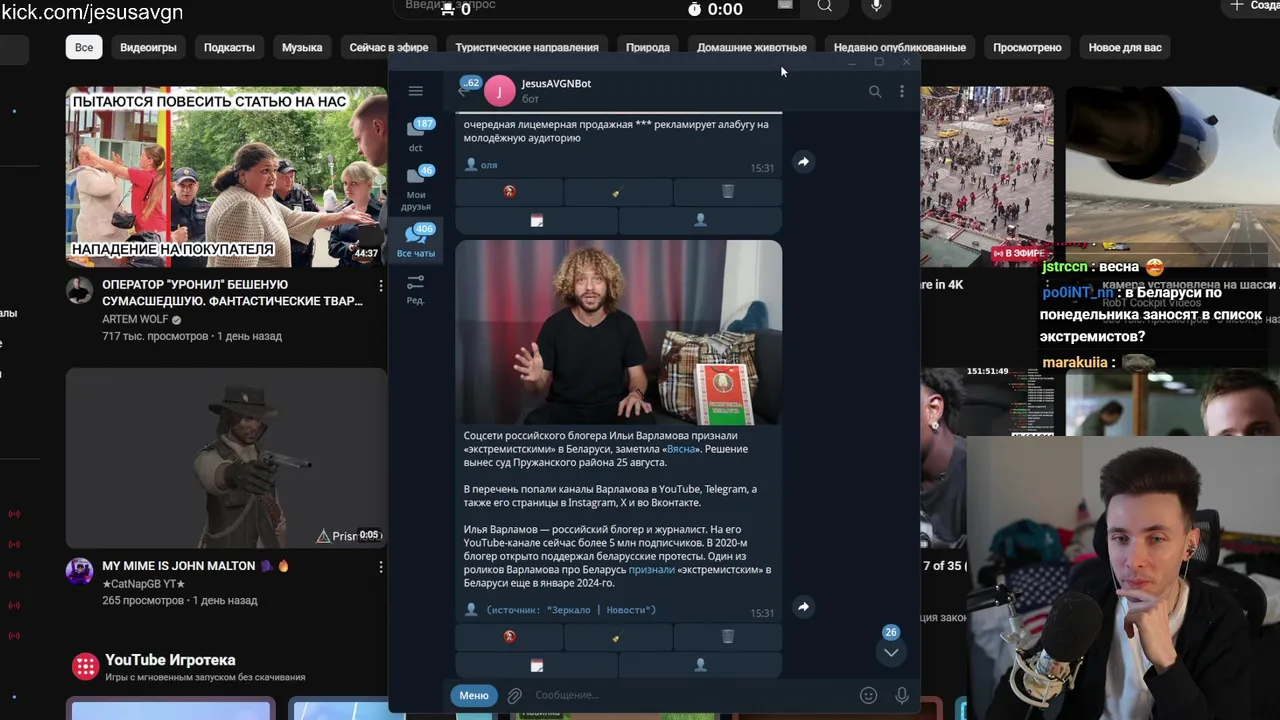The image size is (1280, 720).
Task: Search within the JesusAVGNBot chat
Action: coord(875,91)
